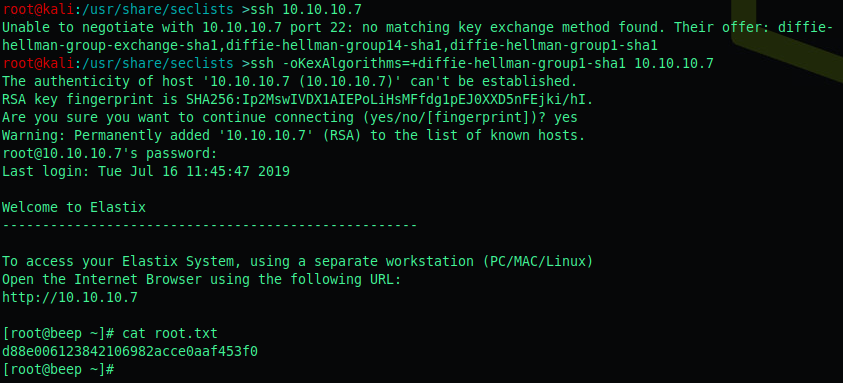This screenshot has width=843, height=383.
Task: Click the http://10.10.10.7 URL
Action: [x=70, y=297]
